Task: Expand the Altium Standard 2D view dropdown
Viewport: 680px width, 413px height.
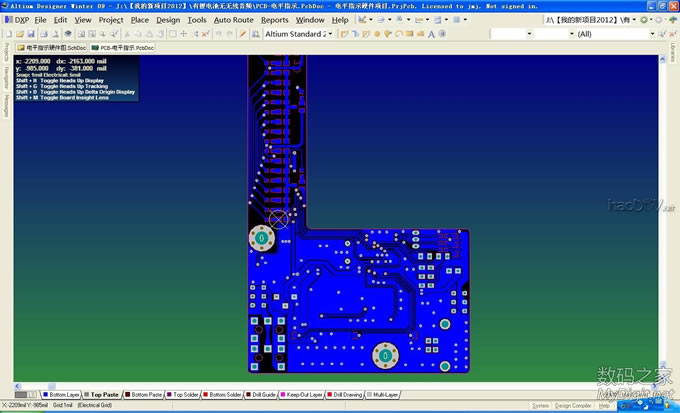Action: click(x=329, y=34)
